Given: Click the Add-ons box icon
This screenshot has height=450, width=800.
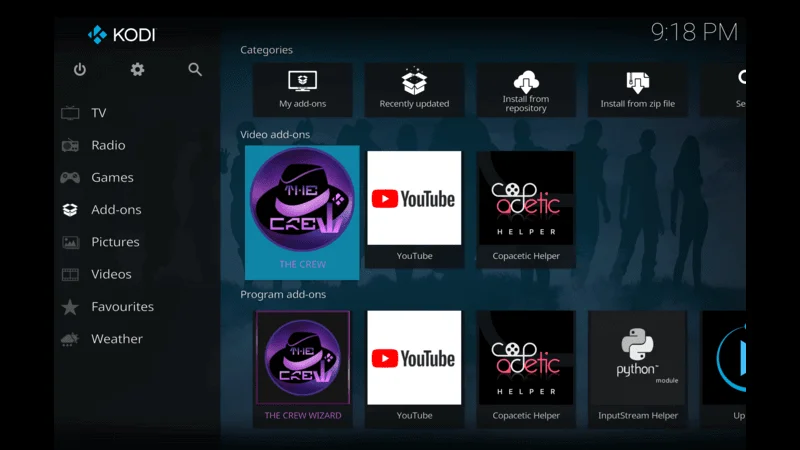Looking at the screenshot, I should point(70,210).
